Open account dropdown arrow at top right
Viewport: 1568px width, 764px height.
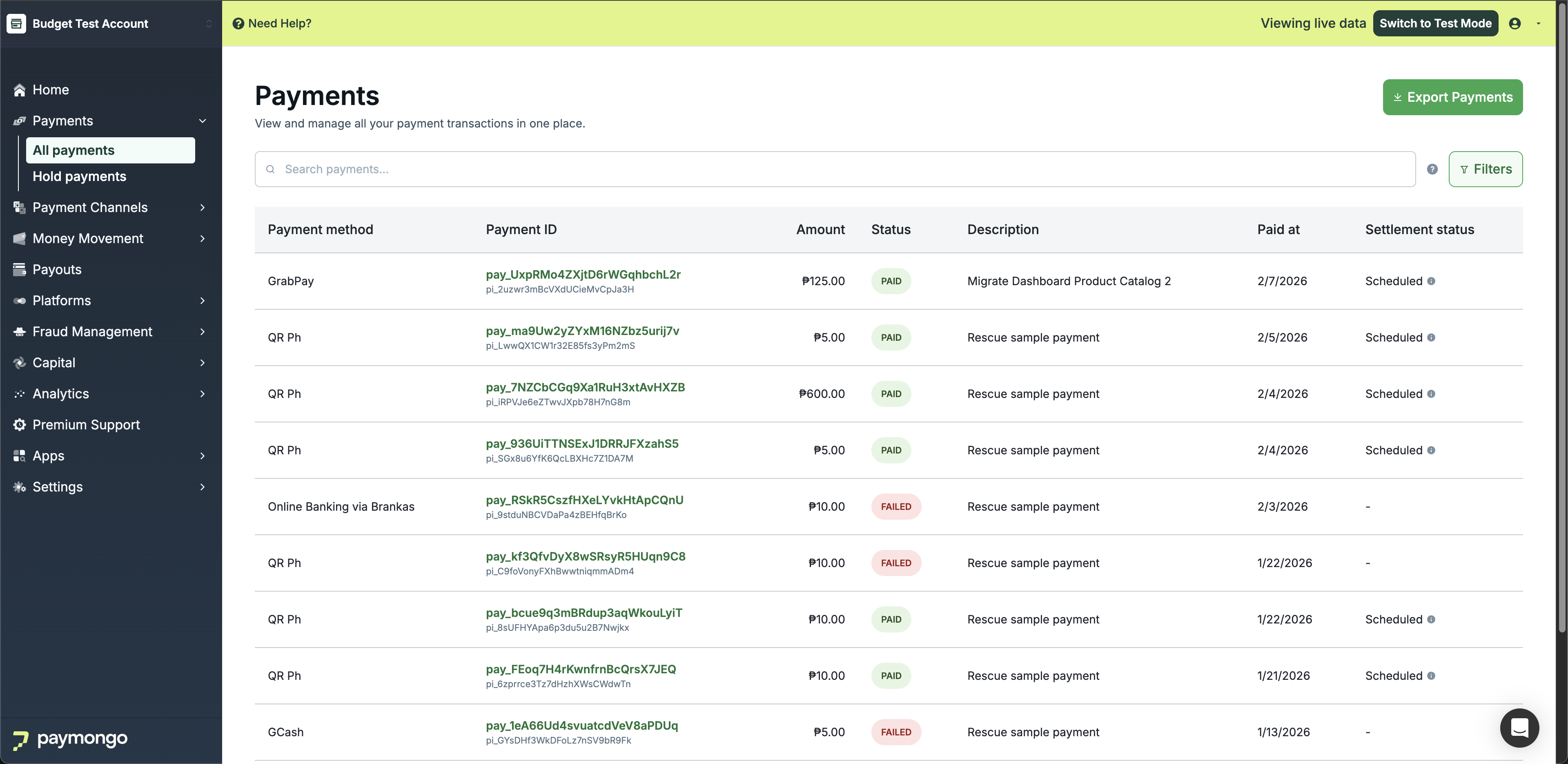point(1538,23)
